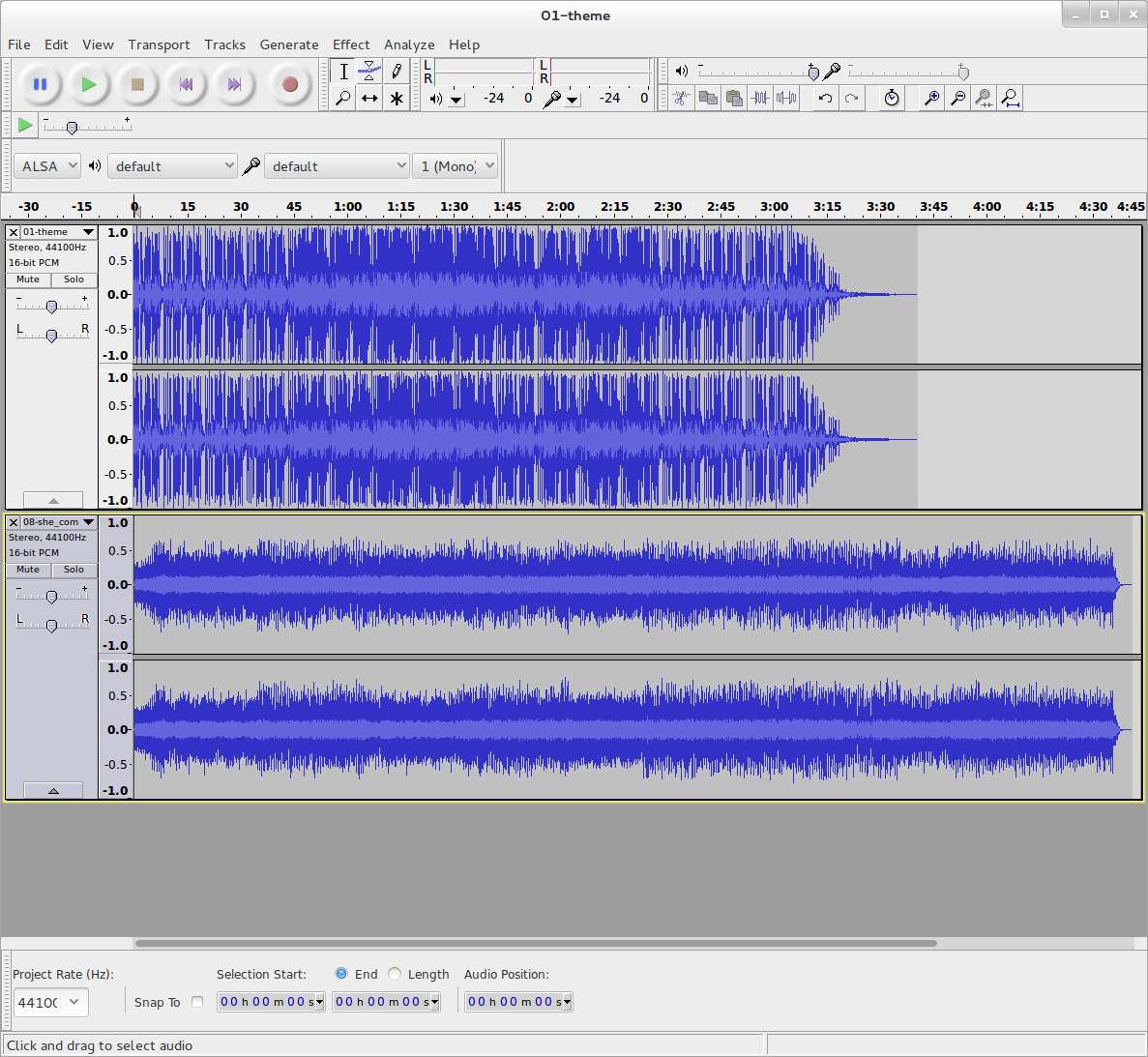Open Sync-Lock tracks clock icon
The image size is (1148, 1057).
pyautogui.click(x=891, y=98)
